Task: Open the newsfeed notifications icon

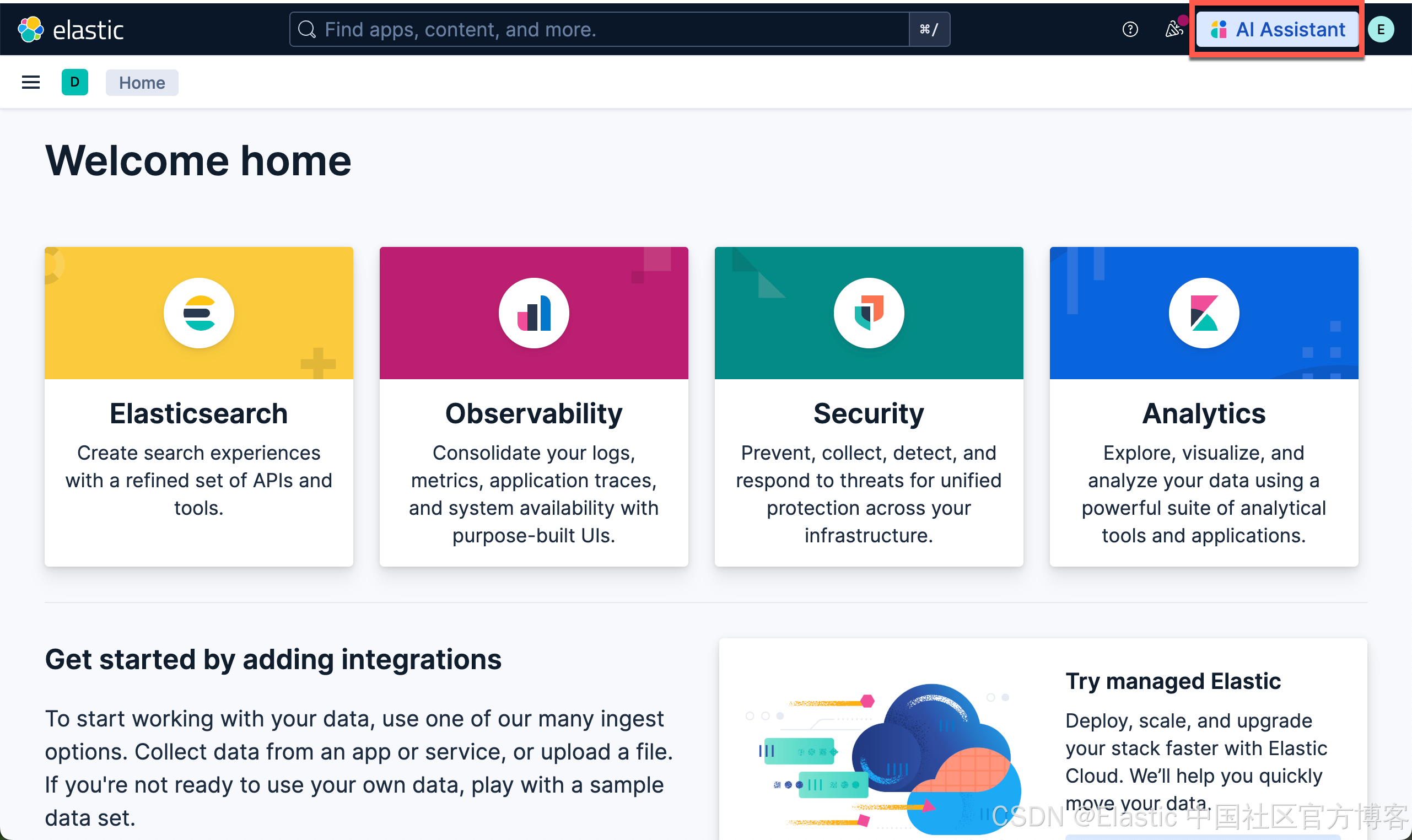Action: [1173, 29]
